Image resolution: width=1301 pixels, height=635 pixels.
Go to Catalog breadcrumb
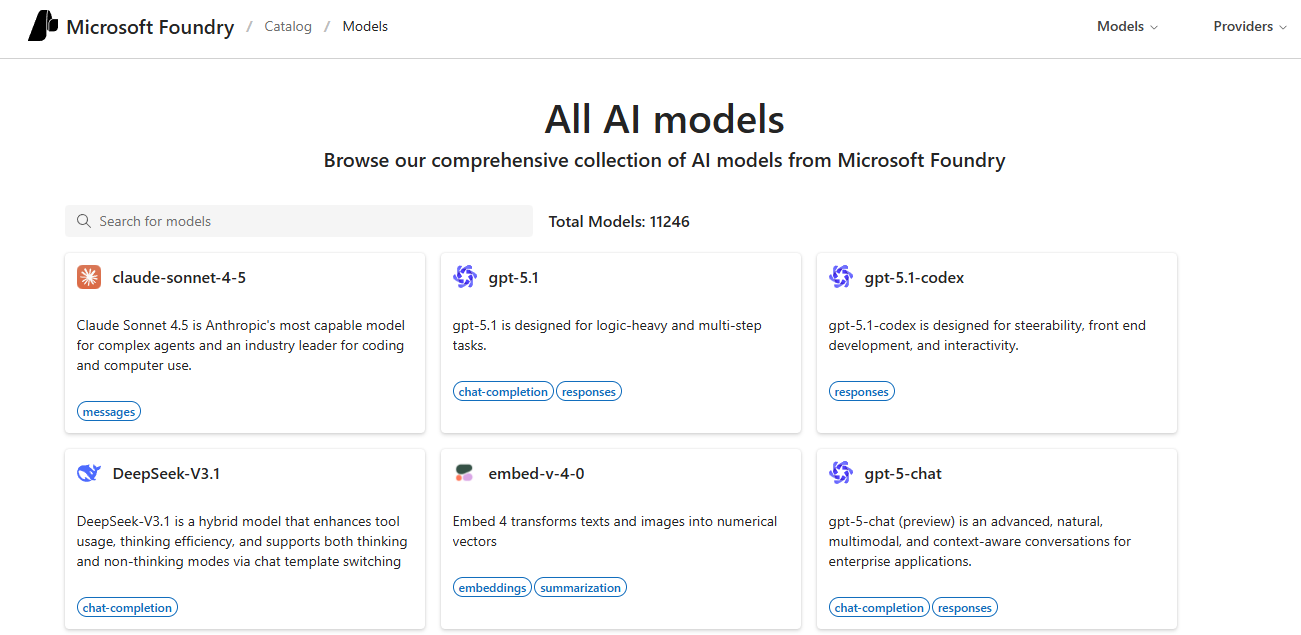pyautogui.click(x=288, y=27)
